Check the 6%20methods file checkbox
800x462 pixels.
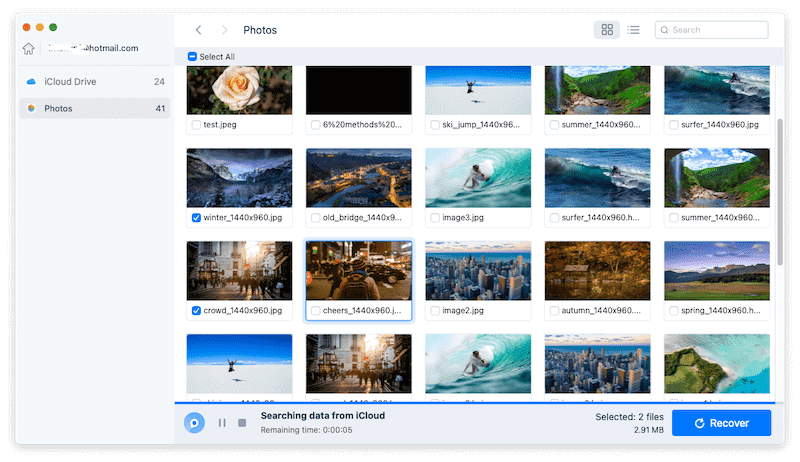pyautogui.click(x=316, y=124)
